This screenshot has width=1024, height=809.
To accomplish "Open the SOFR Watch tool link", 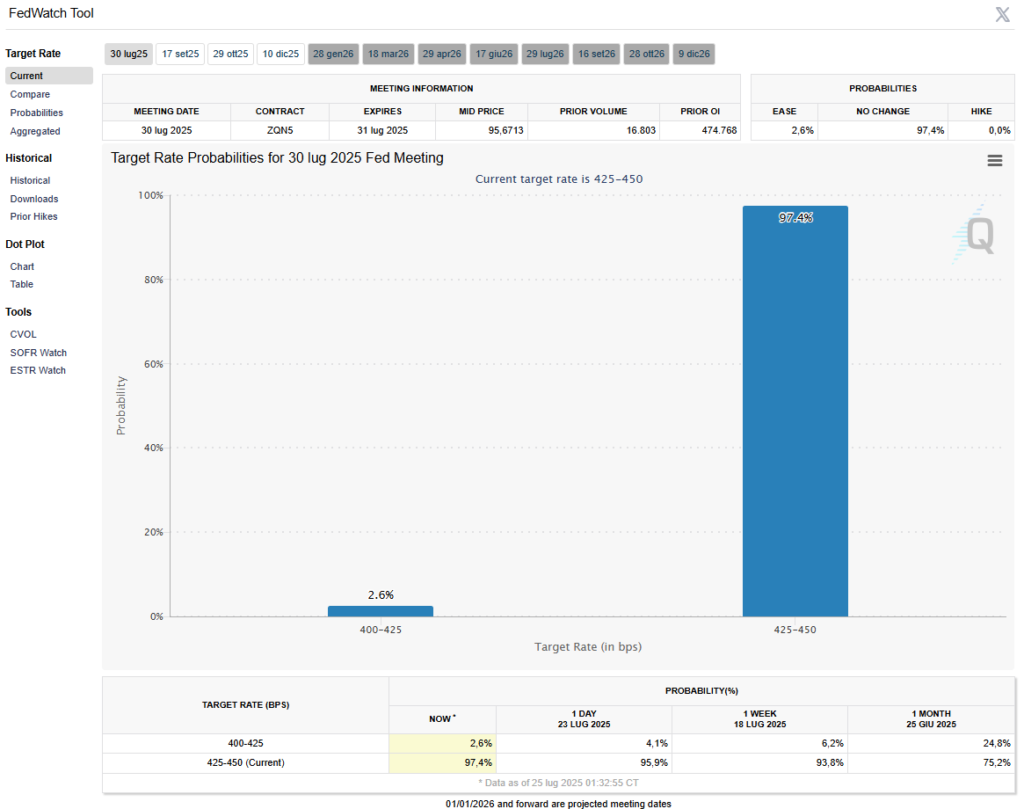I will pos(39,353).
